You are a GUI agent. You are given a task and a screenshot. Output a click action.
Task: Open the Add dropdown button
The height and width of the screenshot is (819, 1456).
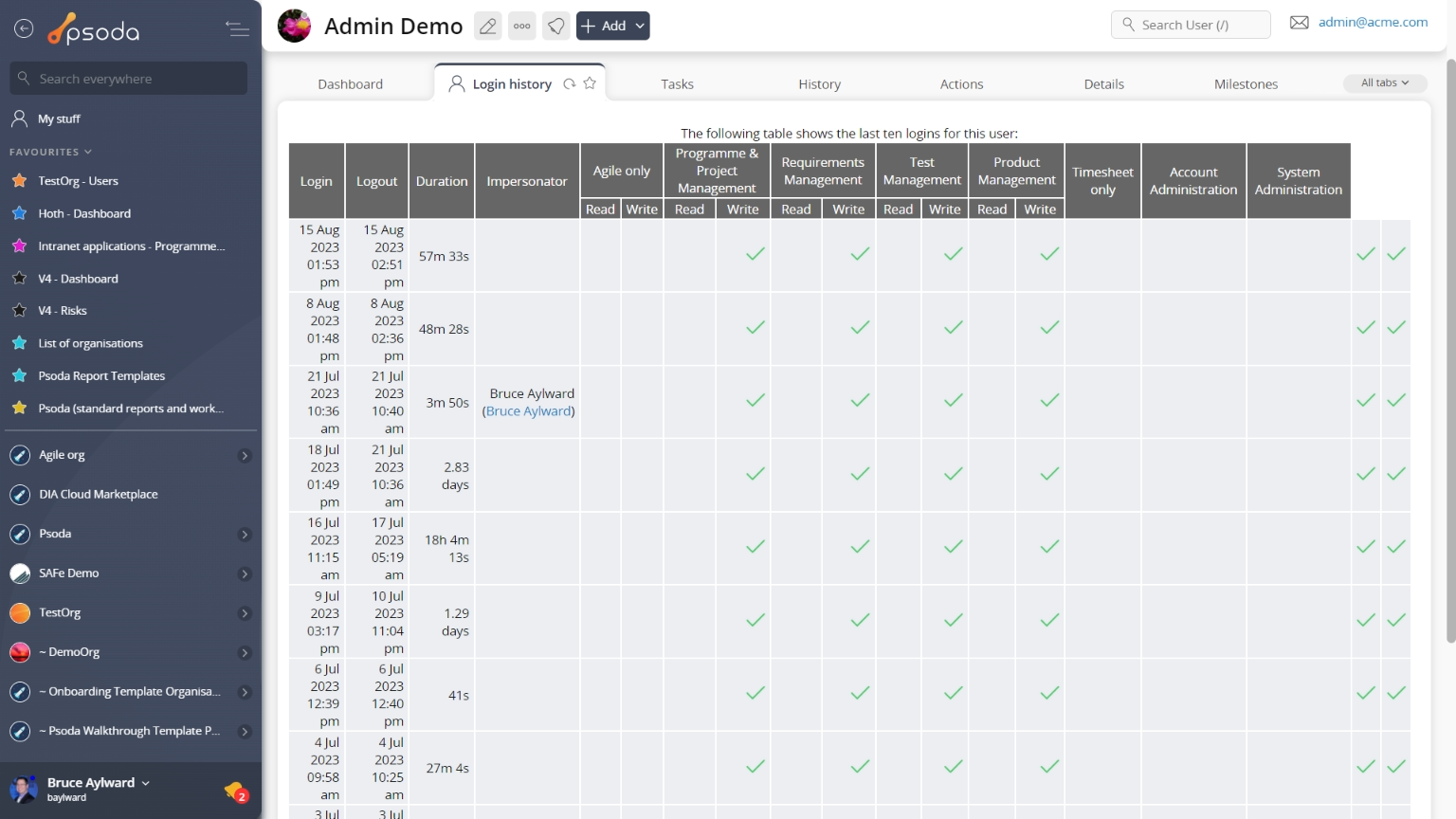click(x=613, y=26)
